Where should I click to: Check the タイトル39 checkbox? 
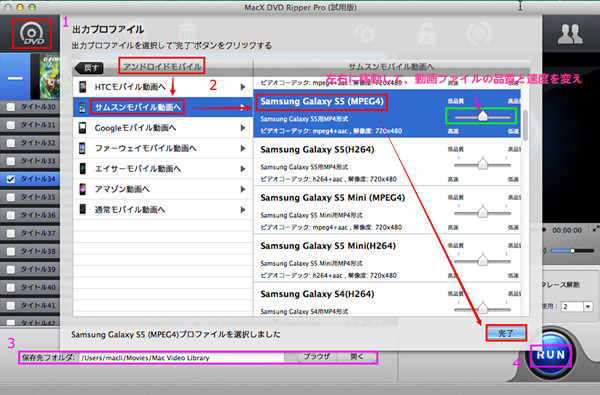point(11,269)
